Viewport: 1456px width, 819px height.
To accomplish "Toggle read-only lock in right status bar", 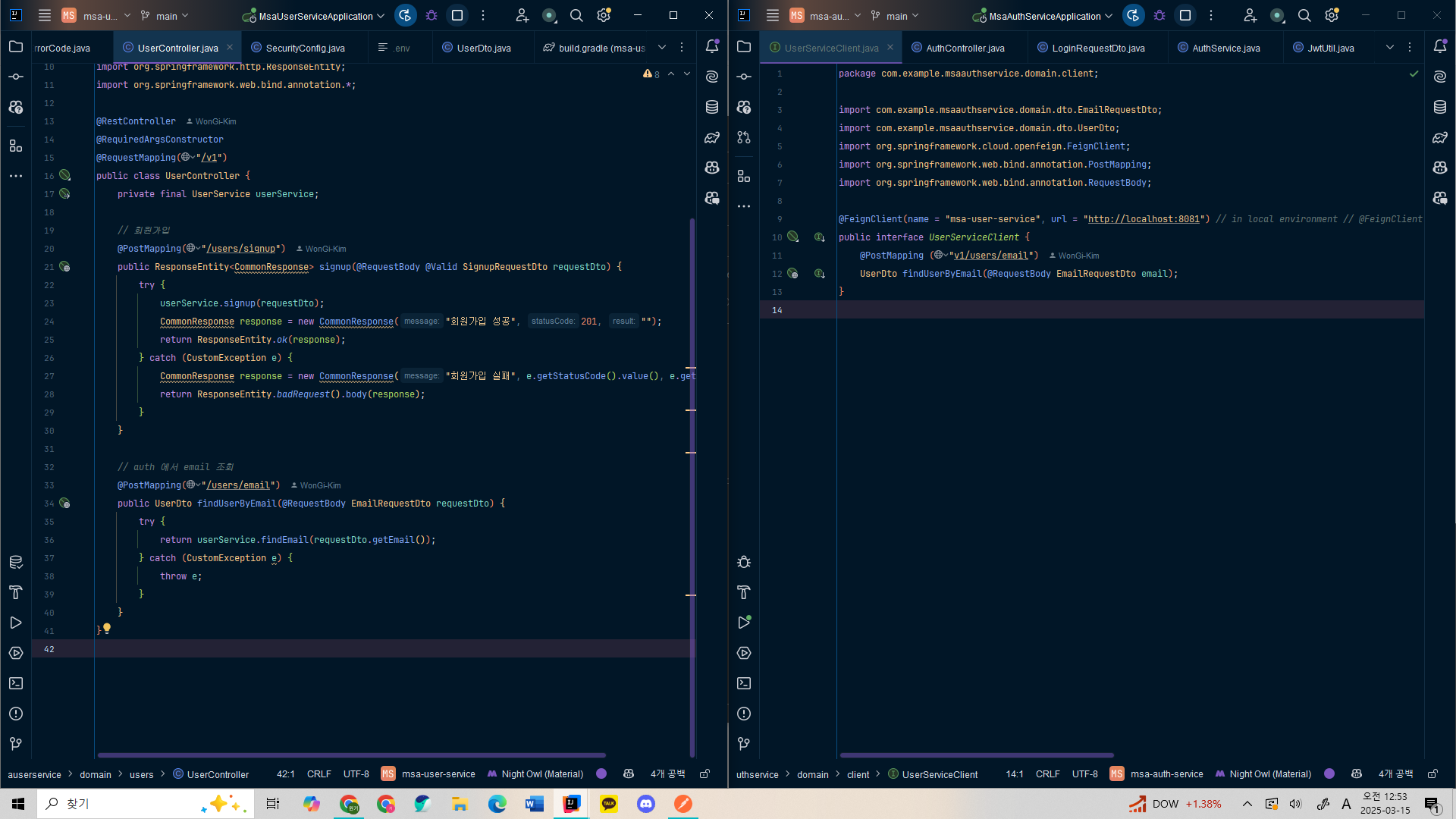I will coord(1432,774).
